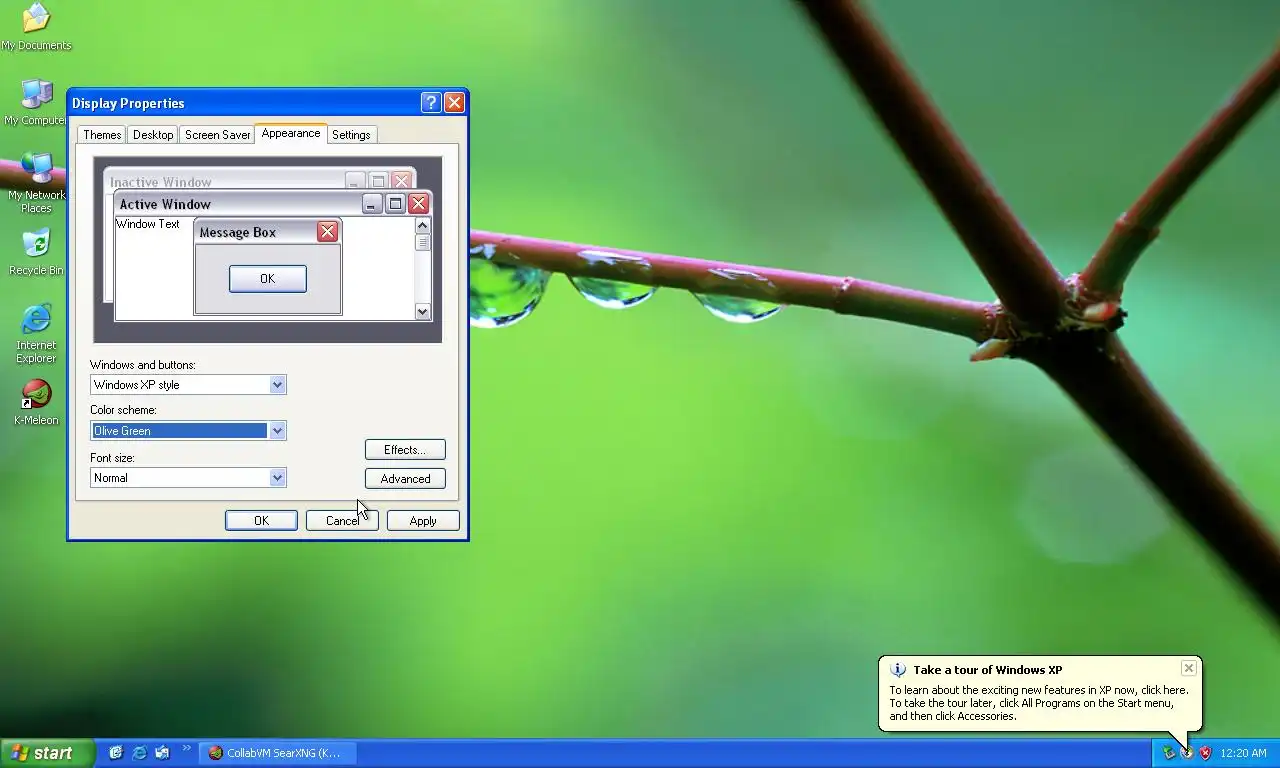Screen dimensions: 1280x768
Task: Open the Start menu
Action: [47, 753]
